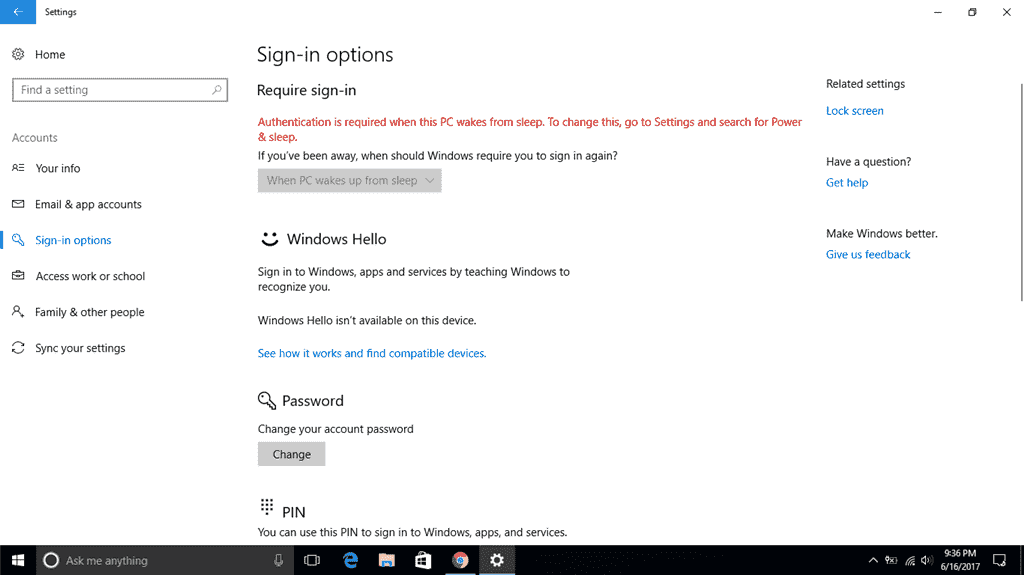This screenshot has height=575, width=1024.
Task: Open the Wi-Fi network tray icon
Action: 910,560
